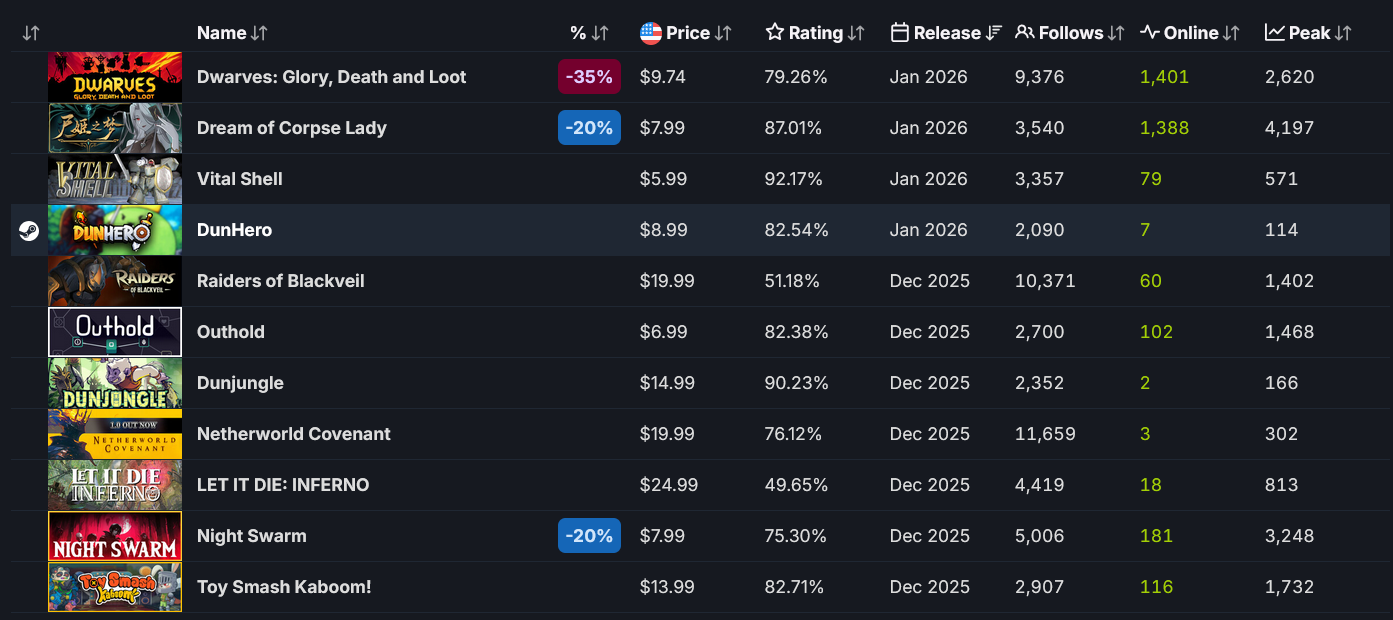The width and height of the screenshot is (1393, 620).
Task: Click the chart icon in Peak header
Action: point(1275,33)
